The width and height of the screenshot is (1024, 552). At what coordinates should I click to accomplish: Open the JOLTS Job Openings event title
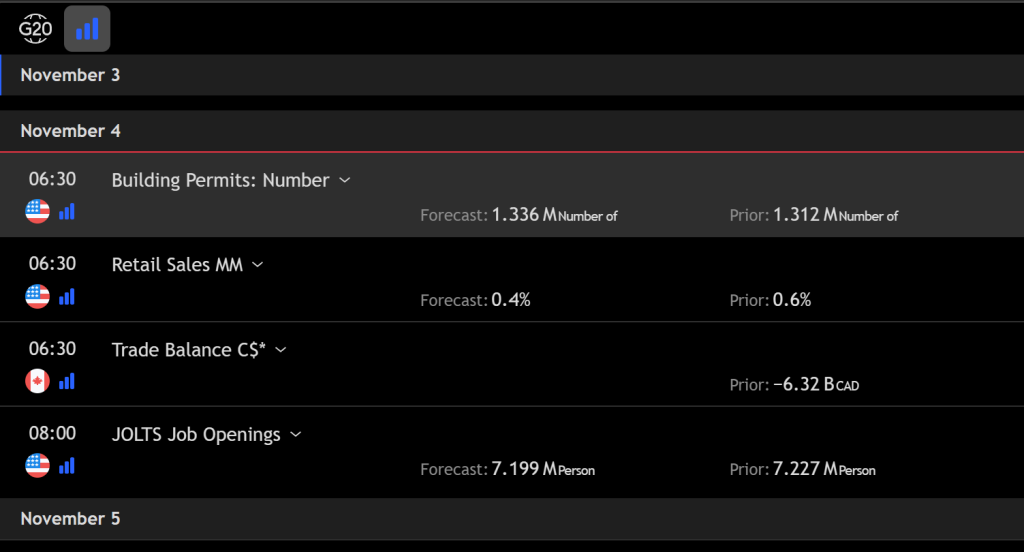(x=196, y=434)
